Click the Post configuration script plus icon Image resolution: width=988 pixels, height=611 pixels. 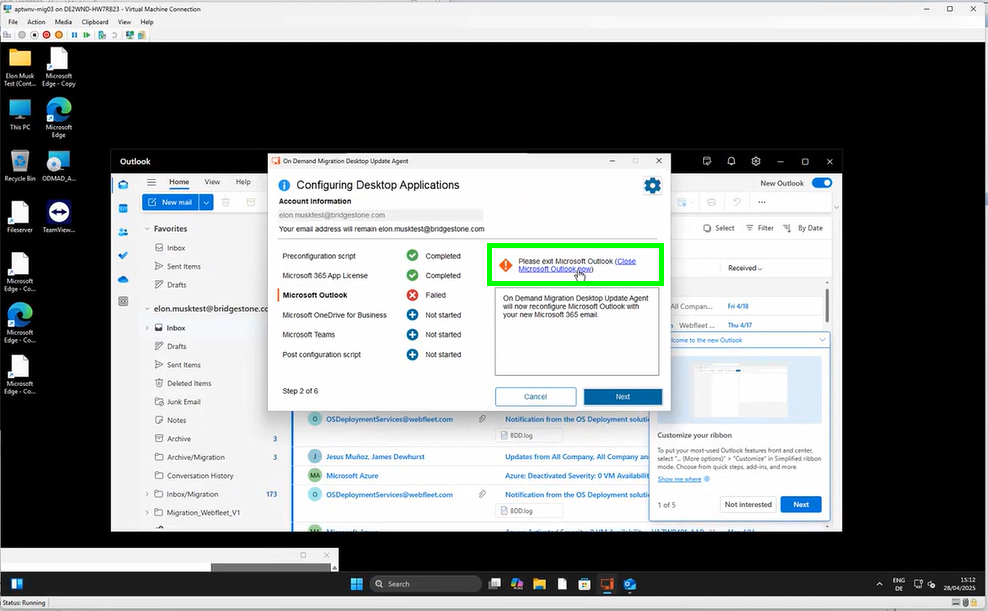[412, 355]
